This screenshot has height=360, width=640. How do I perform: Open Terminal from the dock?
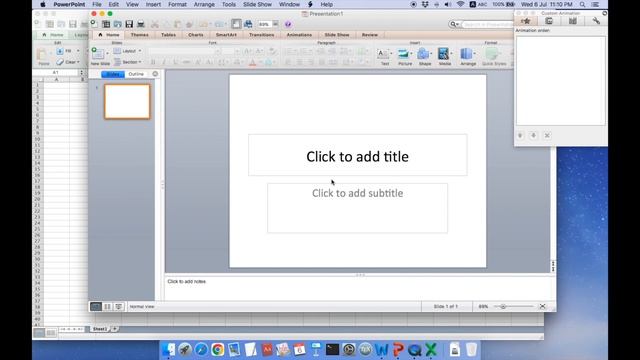pyautogui.click(x=332, y=349)
